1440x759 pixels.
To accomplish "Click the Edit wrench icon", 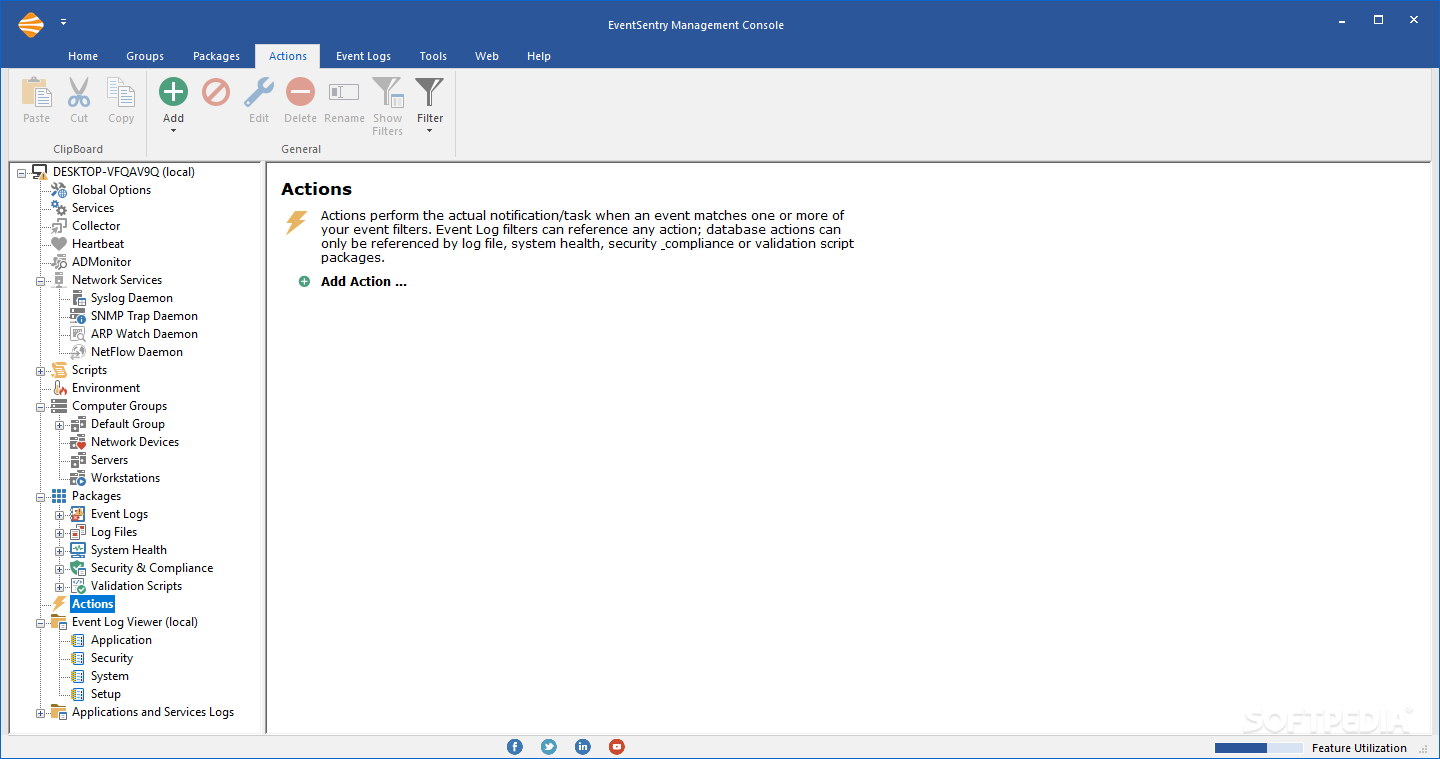I will 259,92.
